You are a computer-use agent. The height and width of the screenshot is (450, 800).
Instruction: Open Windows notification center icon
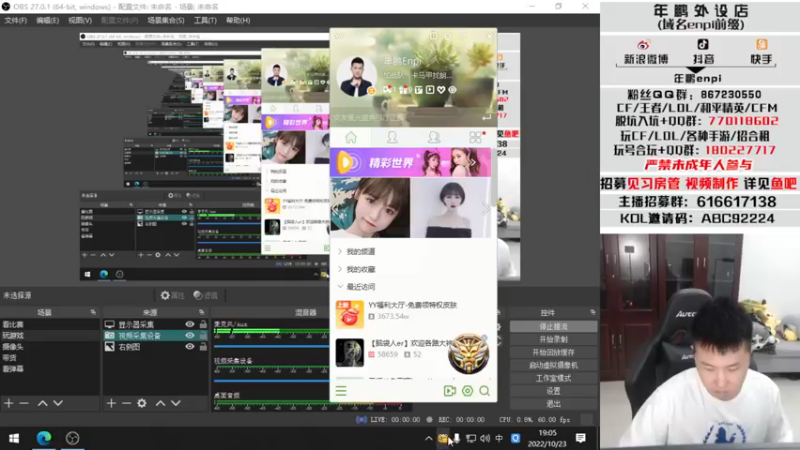581,438
